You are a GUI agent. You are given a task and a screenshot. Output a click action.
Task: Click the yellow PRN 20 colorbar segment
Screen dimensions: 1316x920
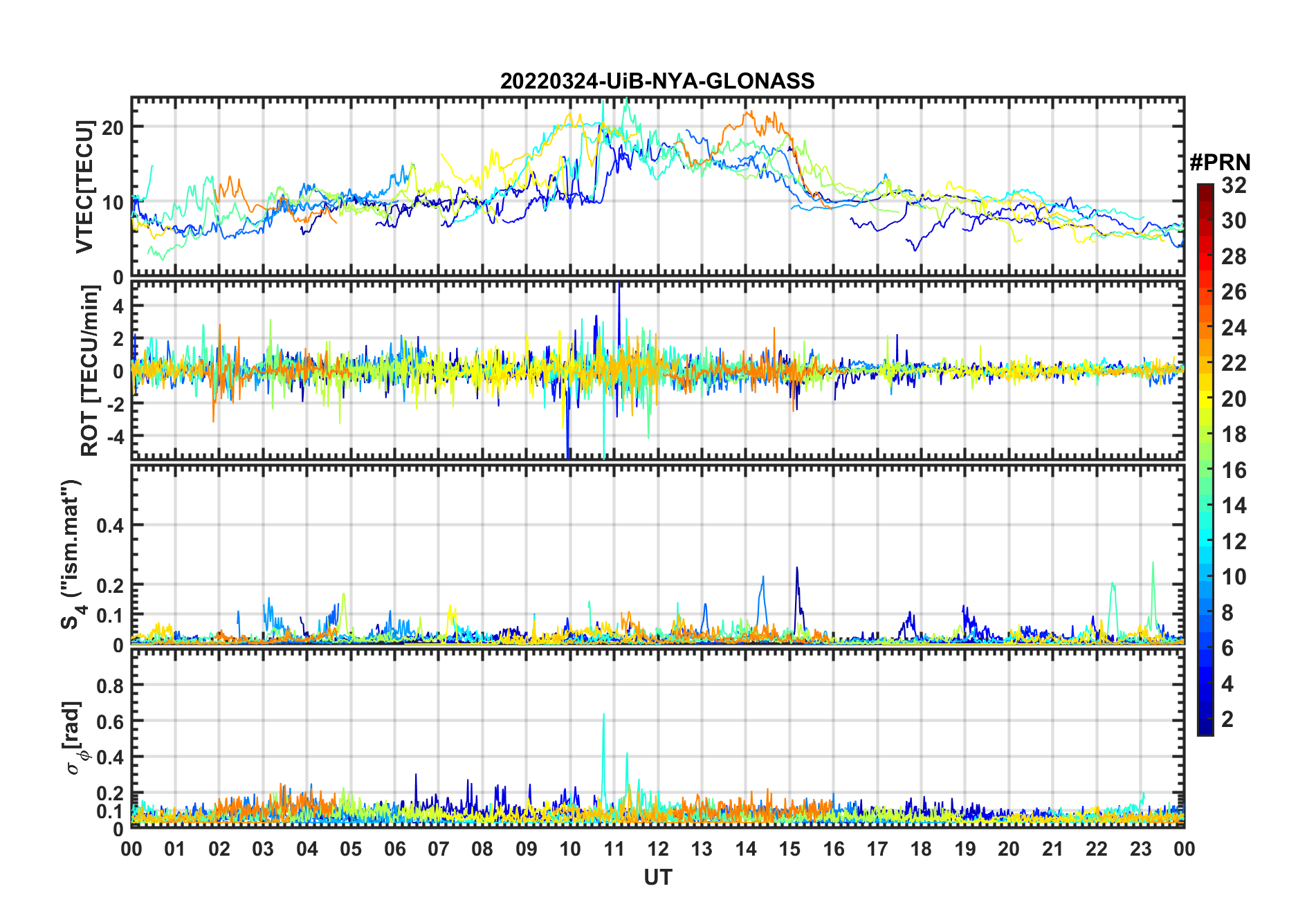(x=1205, y=398)
